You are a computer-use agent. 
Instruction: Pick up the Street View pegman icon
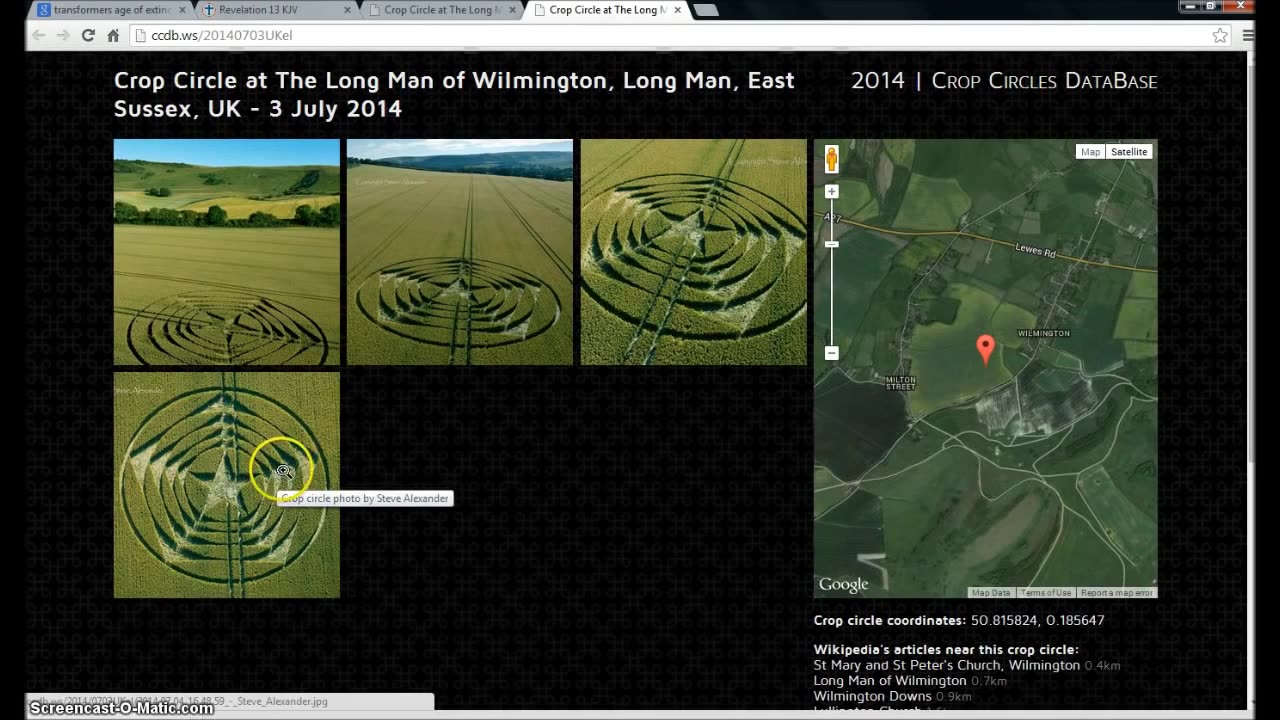point(831,160)
